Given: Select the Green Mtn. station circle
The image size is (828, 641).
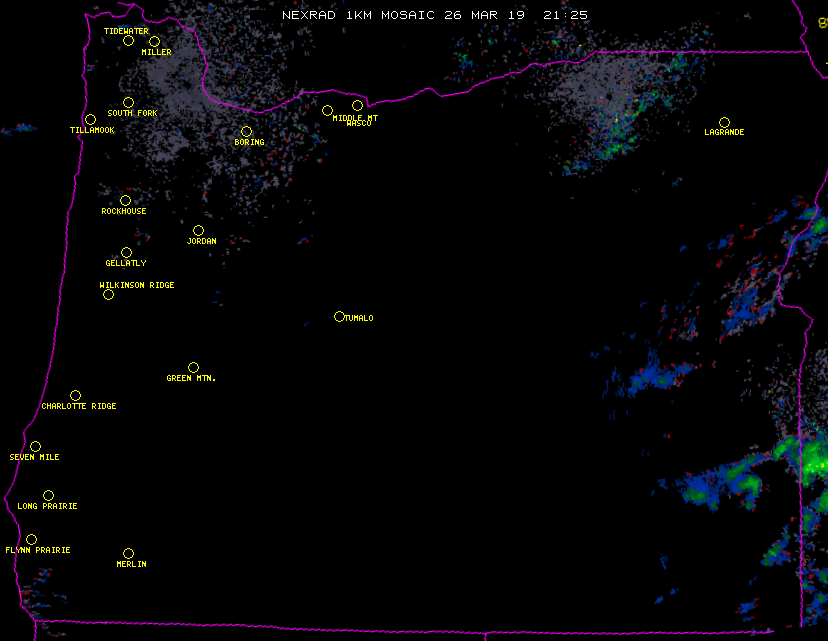Looking at the screenshot, I should point(193,368).
